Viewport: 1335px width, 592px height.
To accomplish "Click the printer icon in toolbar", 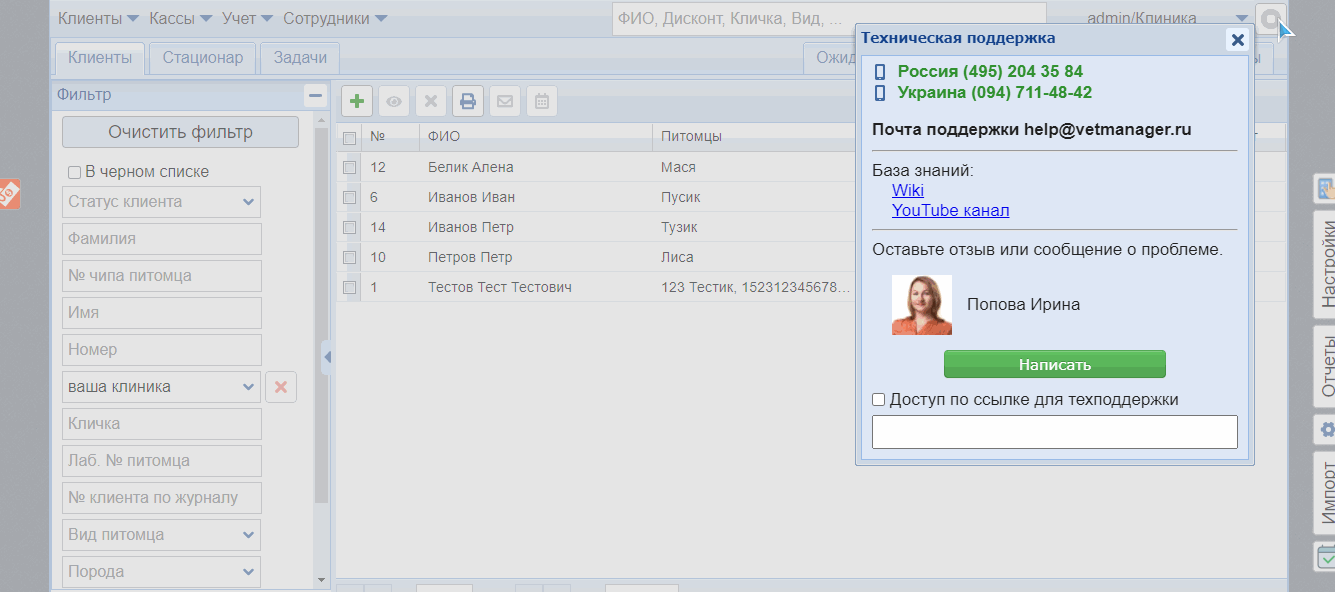I will coord(468,101).
